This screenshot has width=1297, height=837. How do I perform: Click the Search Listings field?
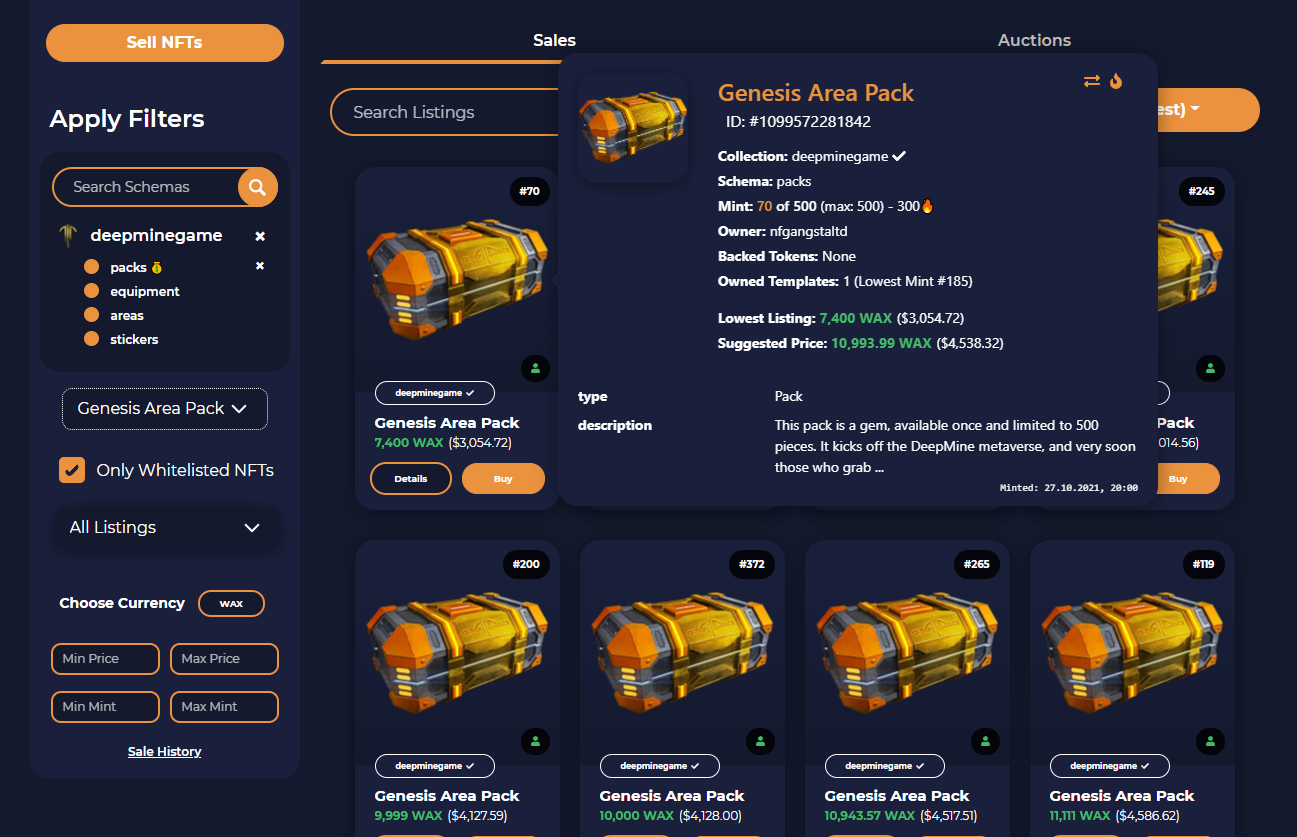(445, 112)
